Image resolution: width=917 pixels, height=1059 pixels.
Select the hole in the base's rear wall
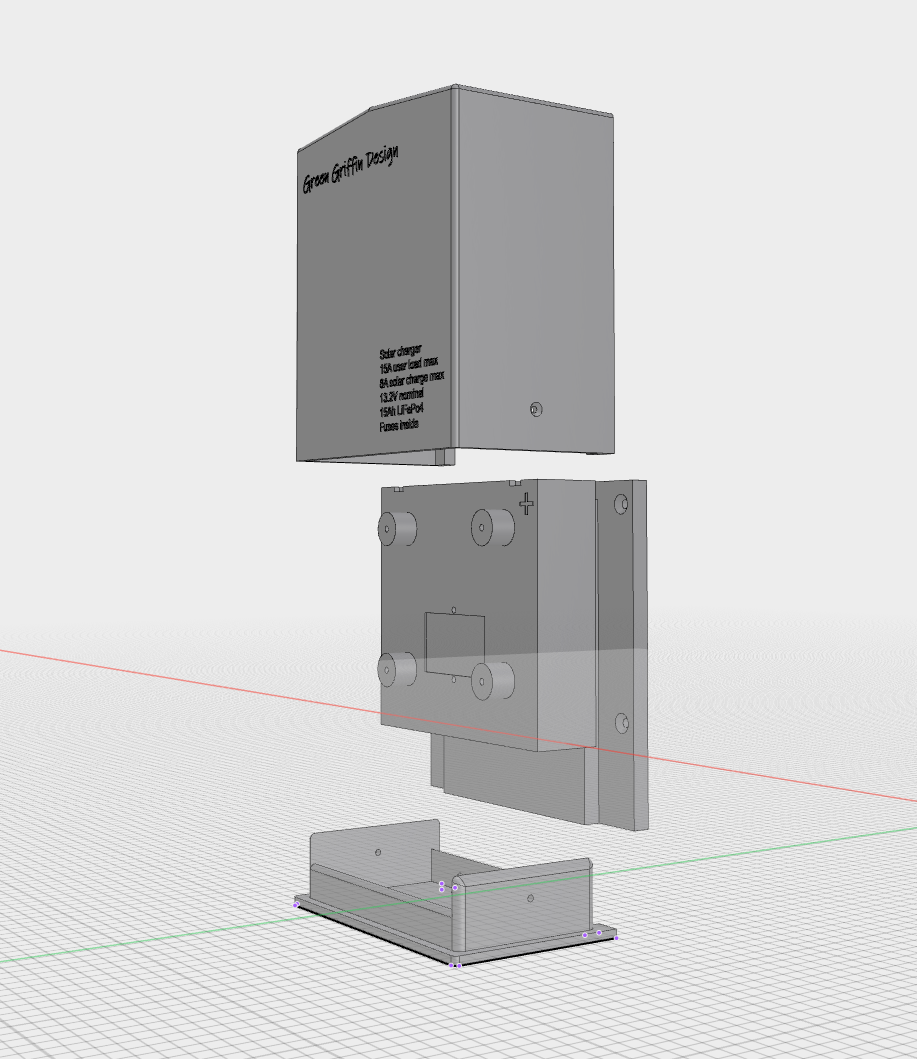378,852
